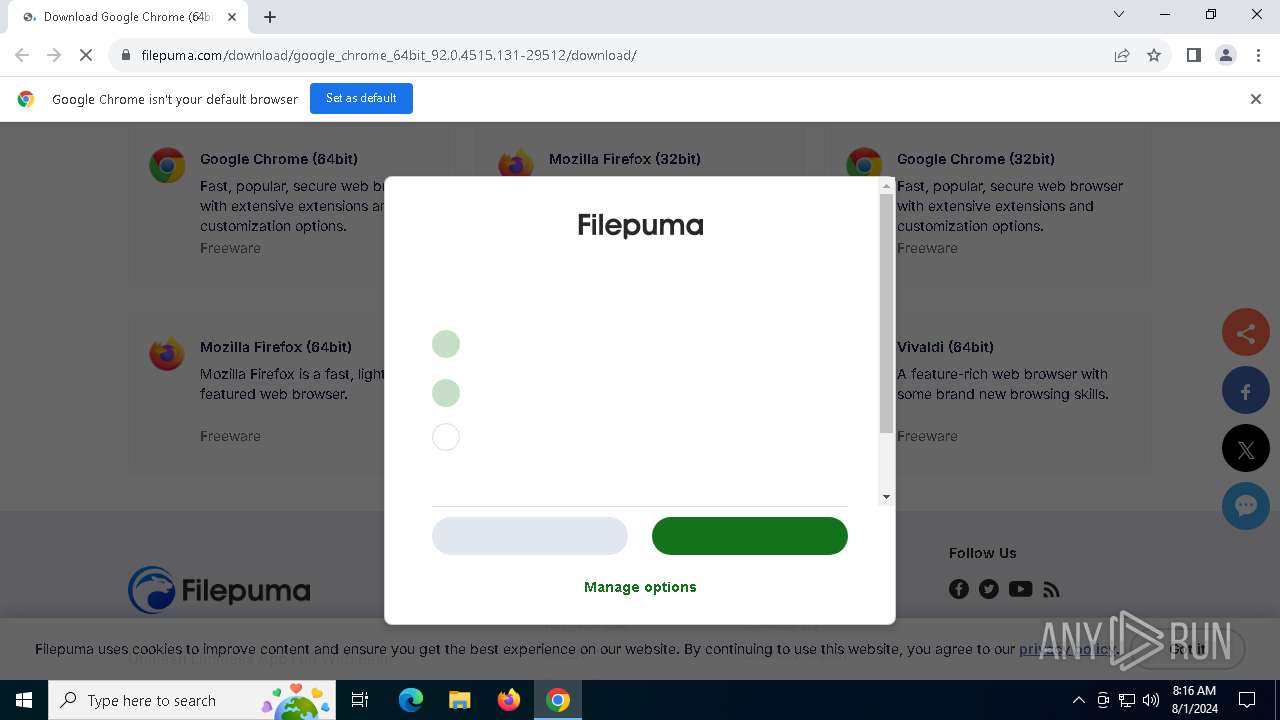Image resolution: width=1280 pixels, height=720 pixels.
Task: Show hidden system tray icons
Action: pyautogui.click(x=1078, y=700)
